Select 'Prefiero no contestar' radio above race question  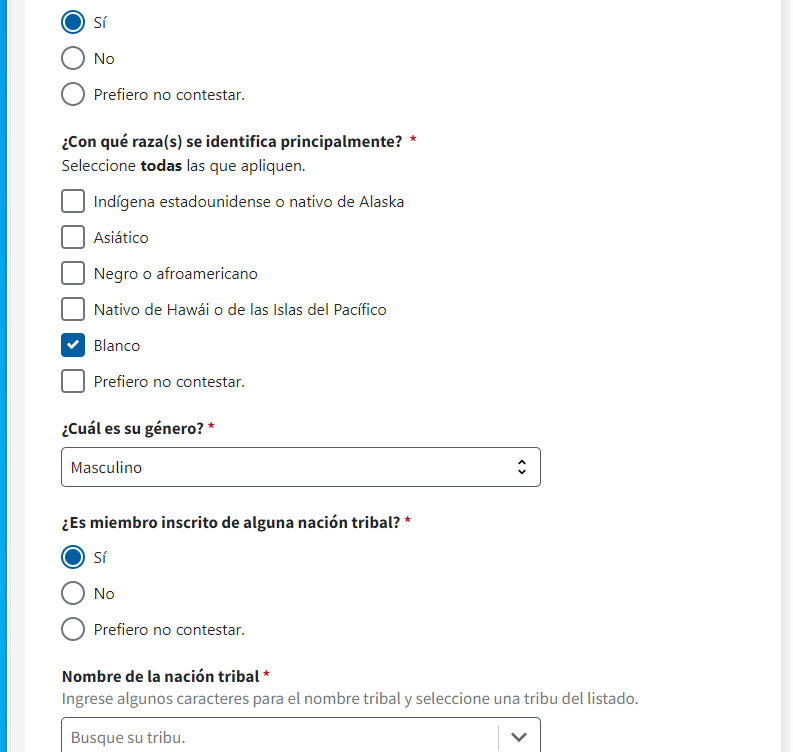[x=73, y=94]
